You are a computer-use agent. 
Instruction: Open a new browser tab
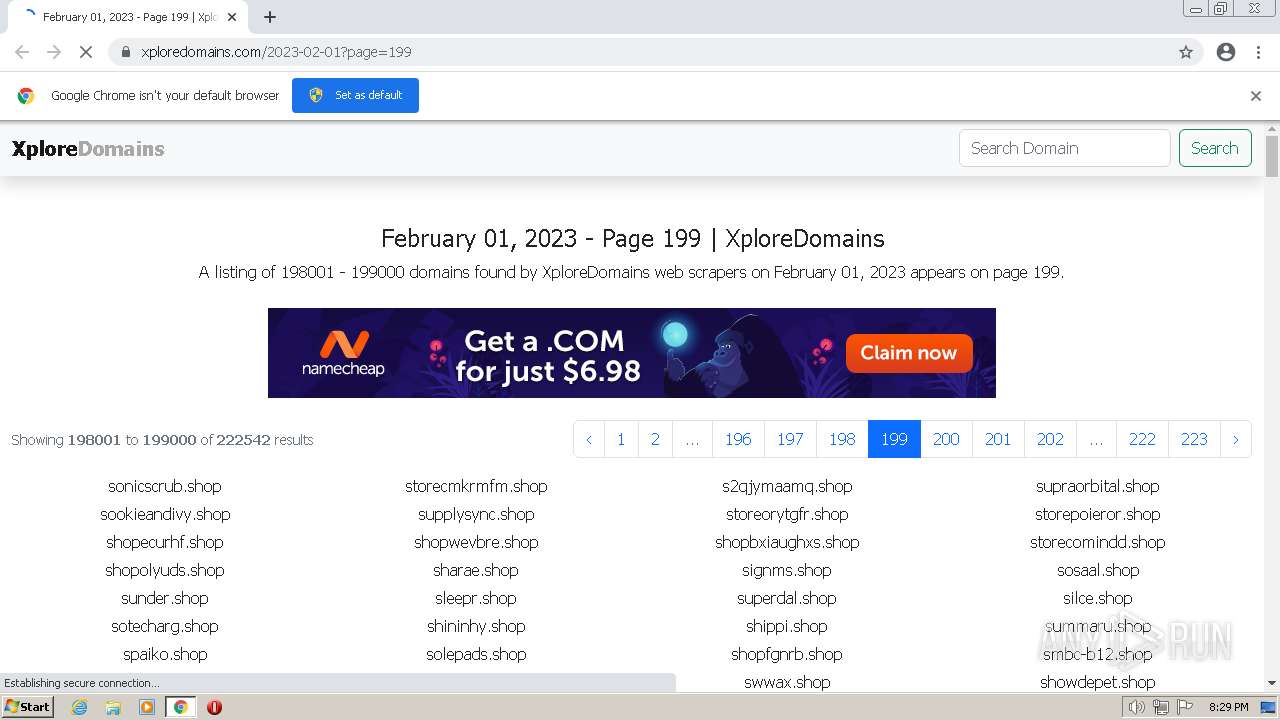click(270, 17)
